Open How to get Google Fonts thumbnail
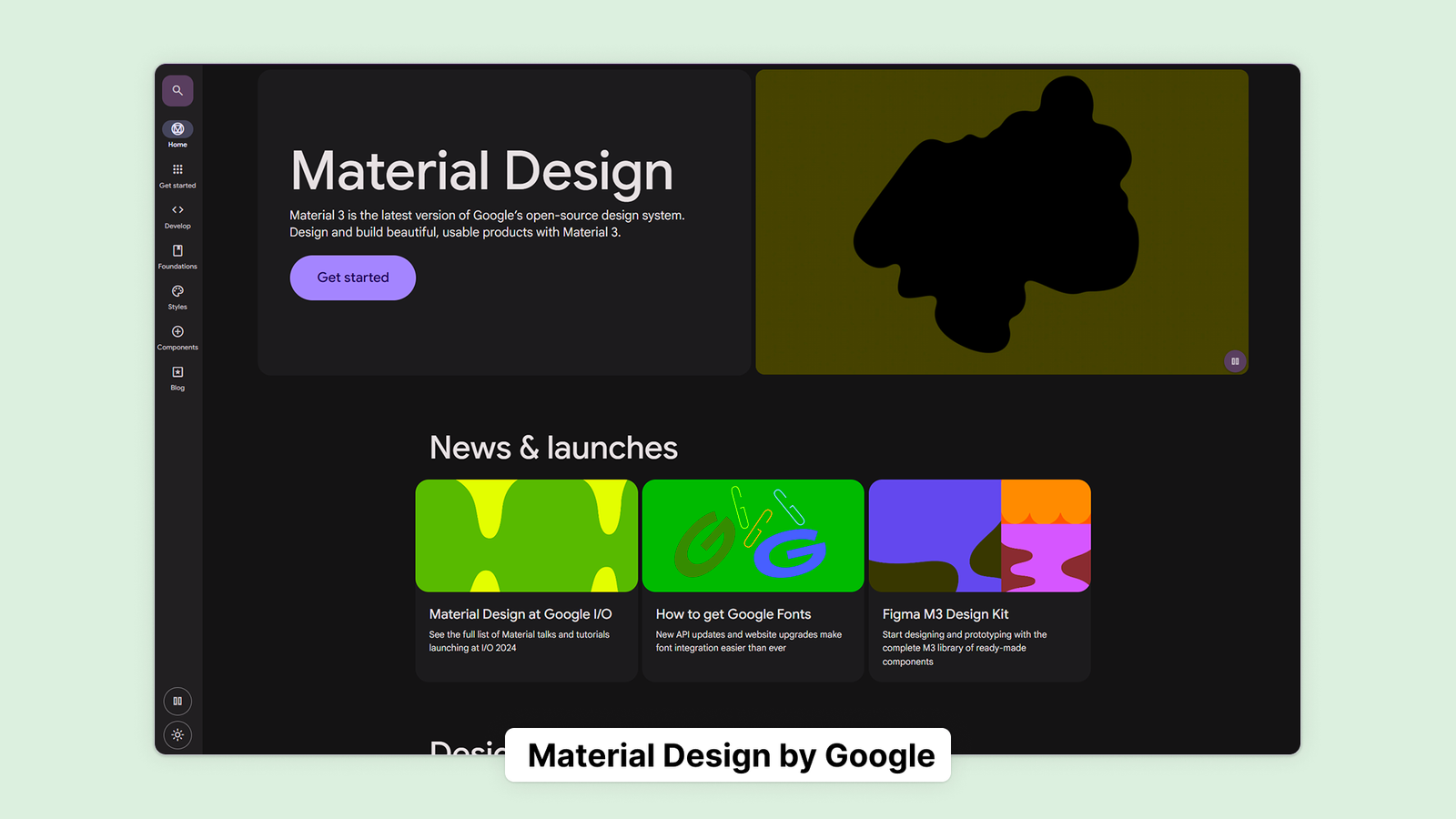 point(753,536)
